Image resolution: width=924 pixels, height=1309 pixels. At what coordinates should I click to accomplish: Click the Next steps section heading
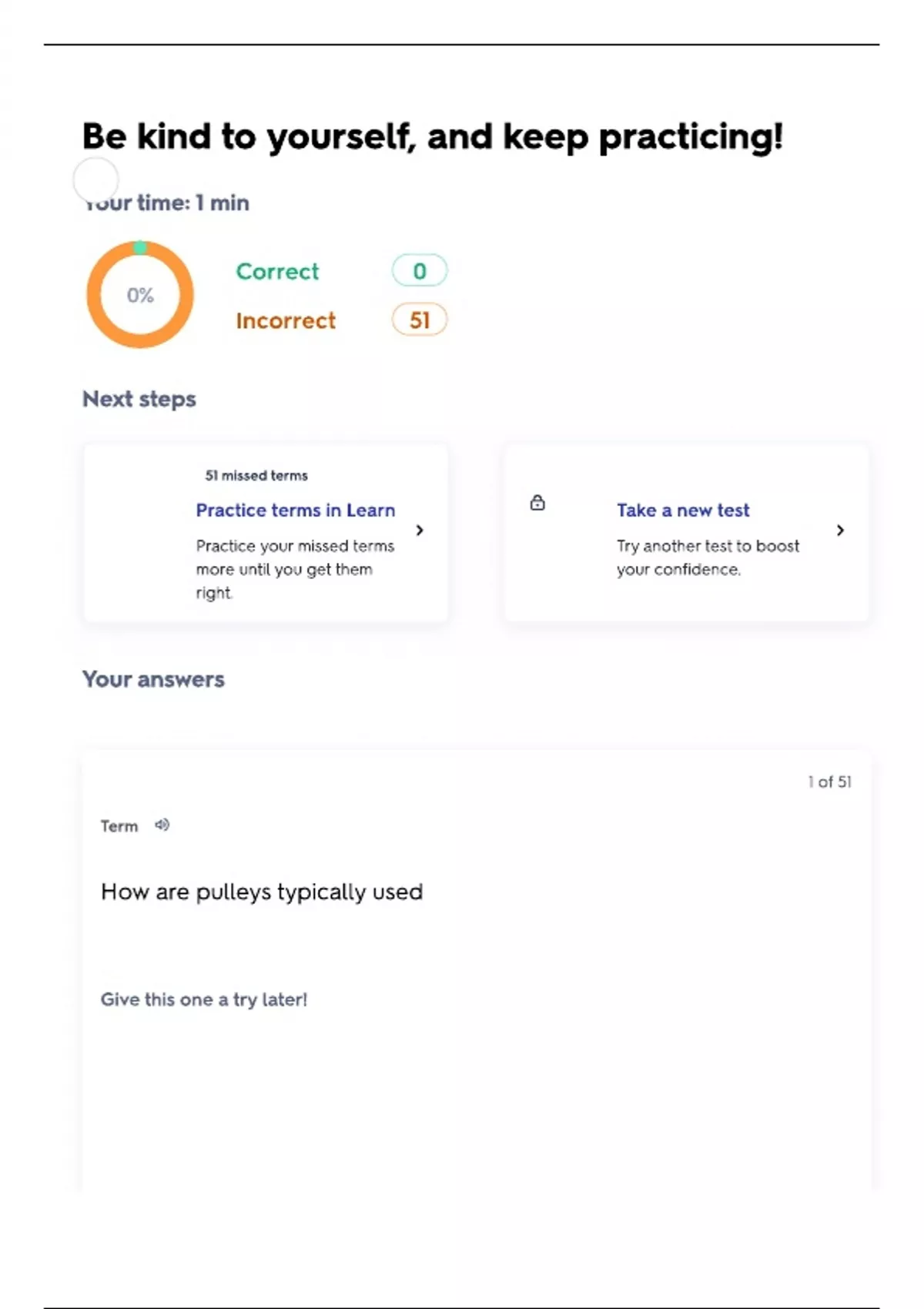pos(139,399)
